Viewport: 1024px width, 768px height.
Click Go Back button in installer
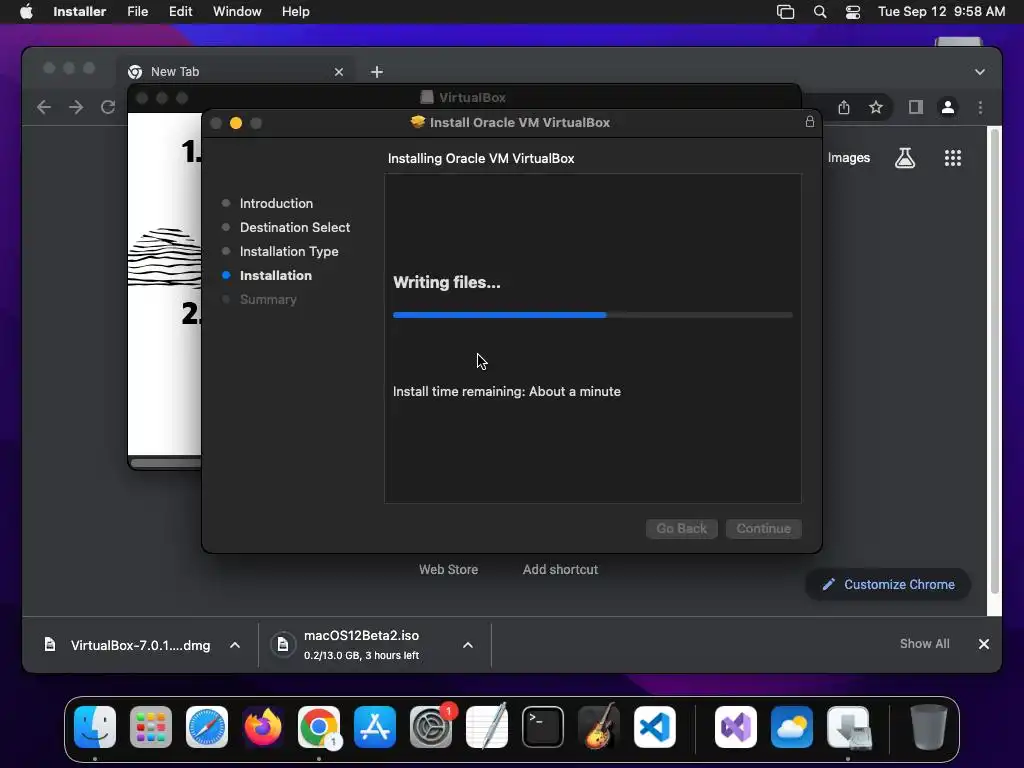point(681,528)
